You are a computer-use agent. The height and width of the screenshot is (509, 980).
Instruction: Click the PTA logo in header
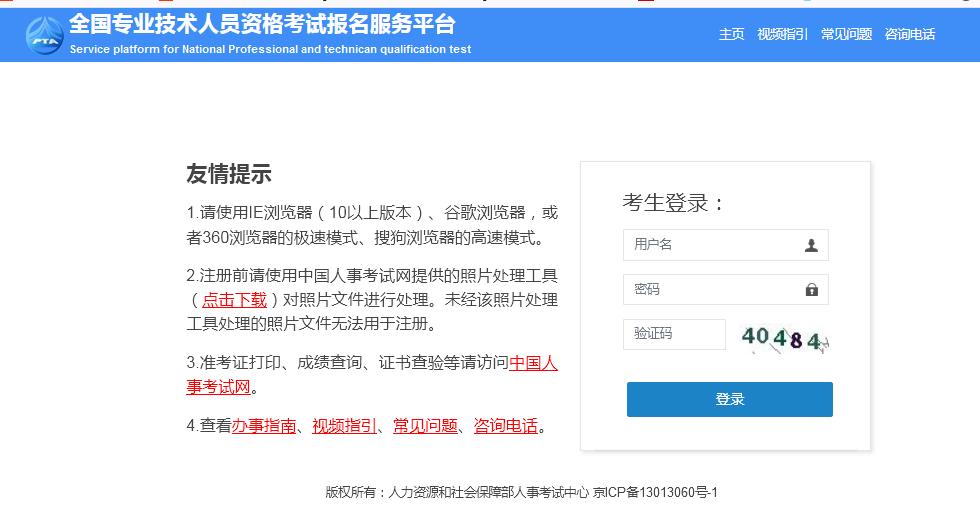pos(44,35)
